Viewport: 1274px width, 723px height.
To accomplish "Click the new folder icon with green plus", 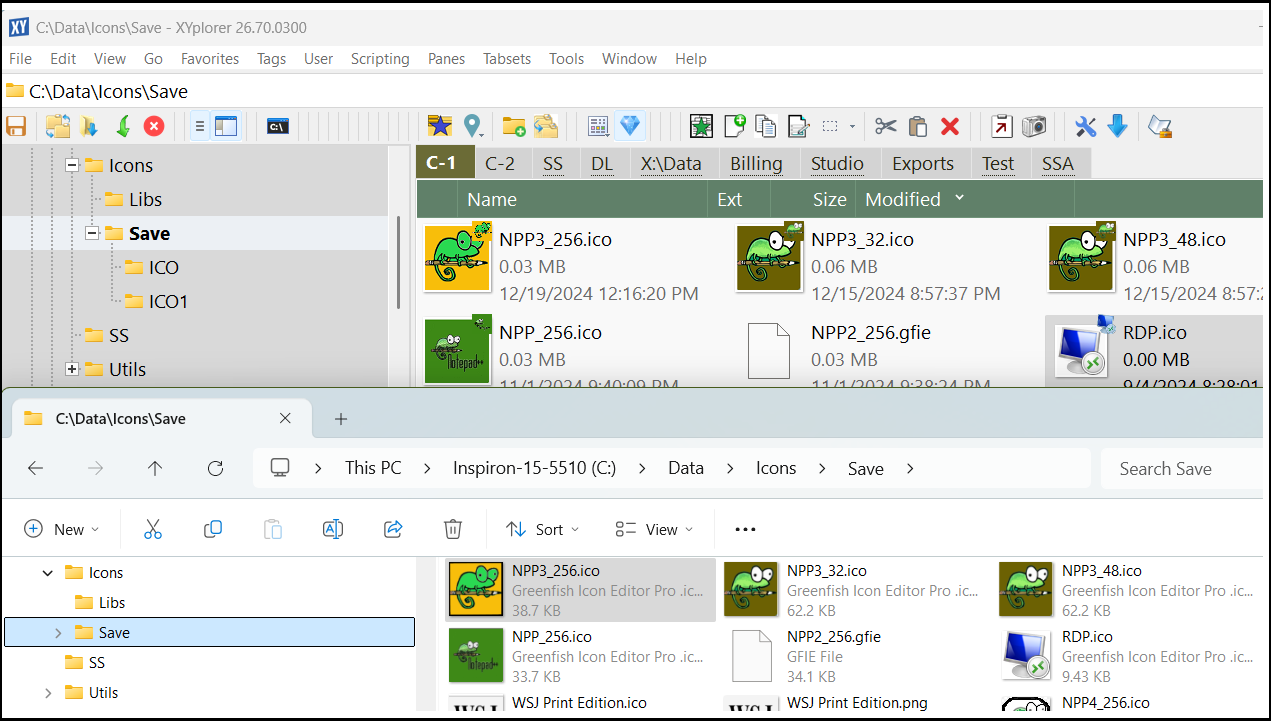I will [x=514, y=126].
